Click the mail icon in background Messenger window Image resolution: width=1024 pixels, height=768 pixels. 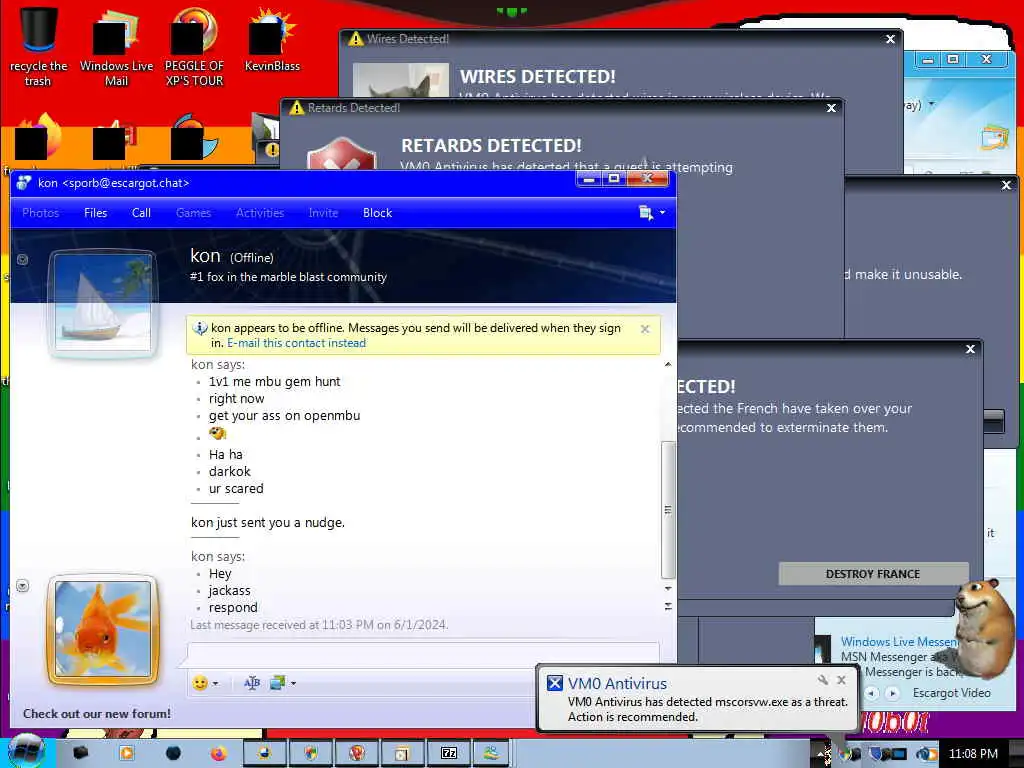[x=994, y=138]
